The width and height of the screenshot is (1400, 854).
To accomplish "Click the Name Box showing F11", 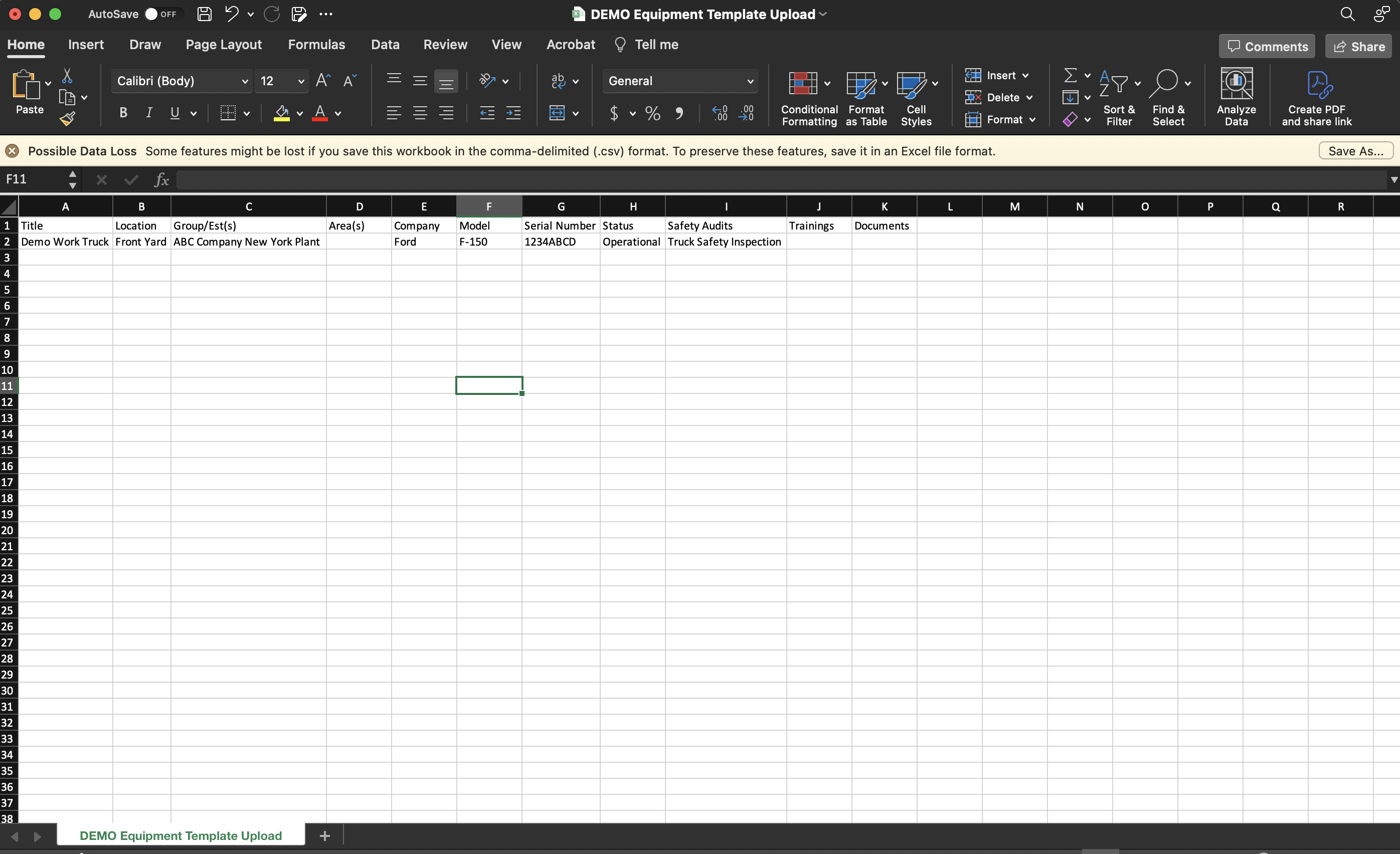I will coord(34,179).
